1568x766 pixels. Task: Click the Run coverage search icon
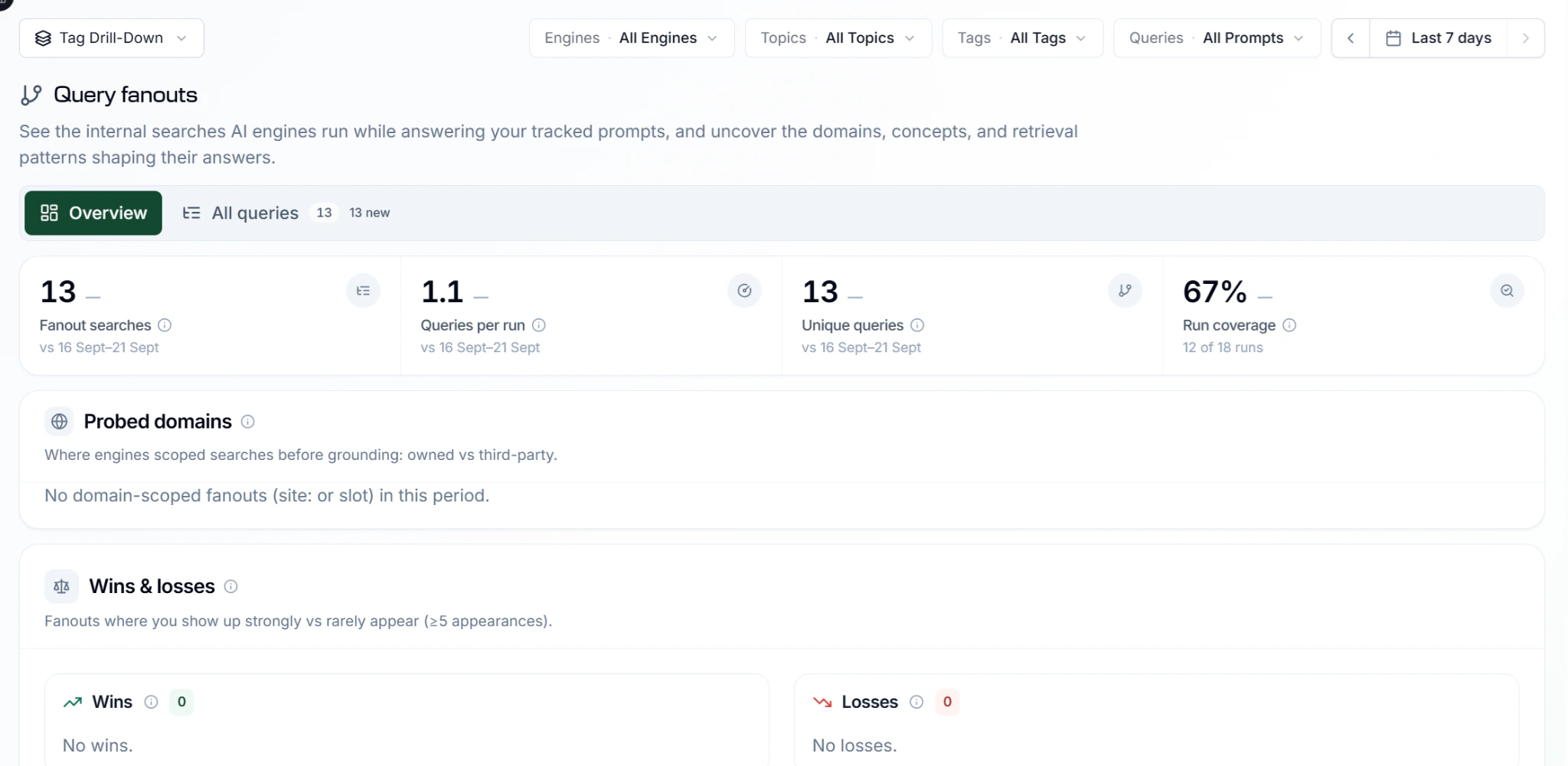coord(1507,291)
